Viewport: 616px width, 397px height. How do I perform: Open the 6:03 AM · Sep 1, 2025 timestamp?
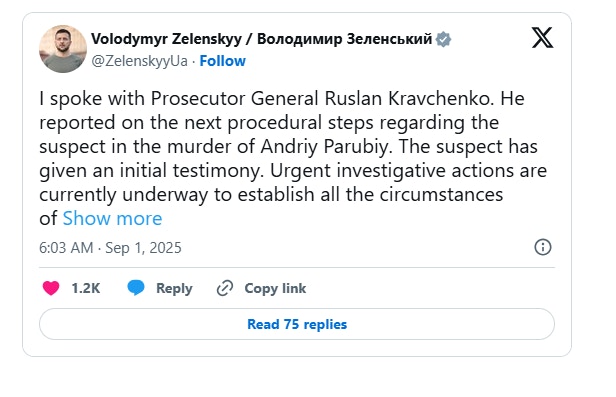coord(110,248)
